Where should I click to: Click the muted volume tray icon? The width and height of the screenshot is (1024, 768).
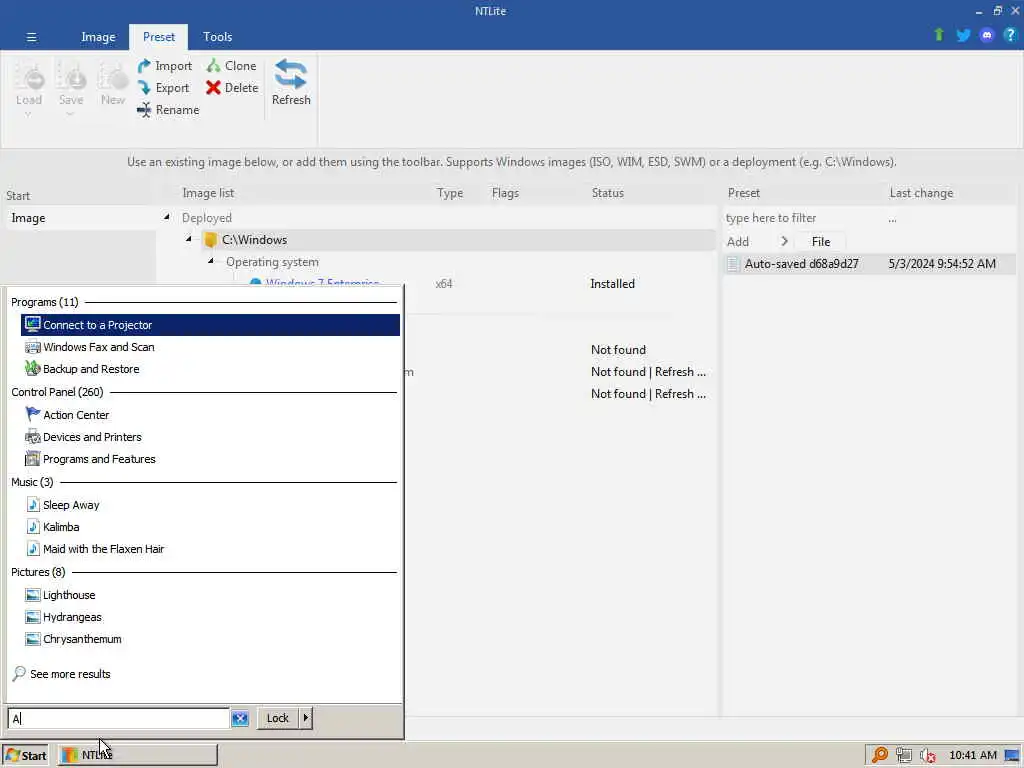click(927, 756)
